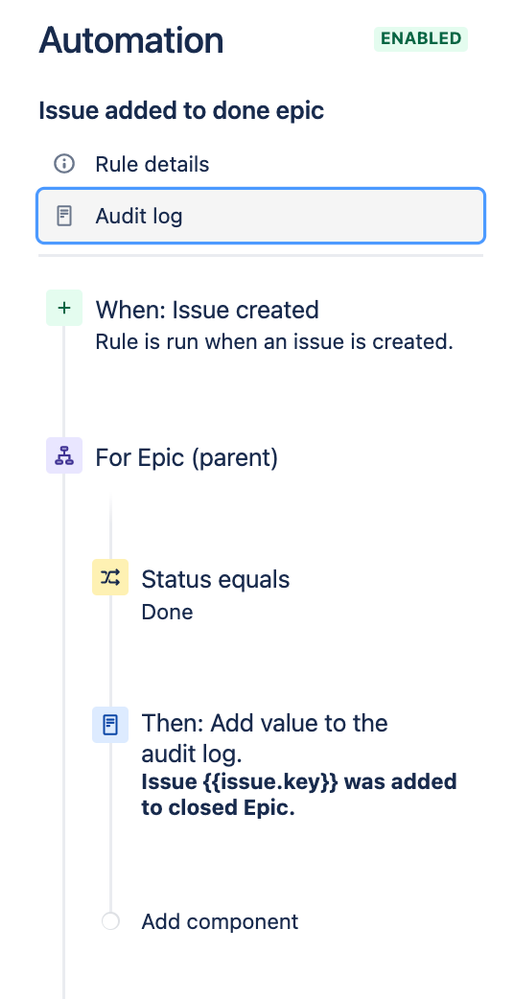Click the Rule details info icon
This screenshot has width=514, height=999.
[x=64, y=164]
